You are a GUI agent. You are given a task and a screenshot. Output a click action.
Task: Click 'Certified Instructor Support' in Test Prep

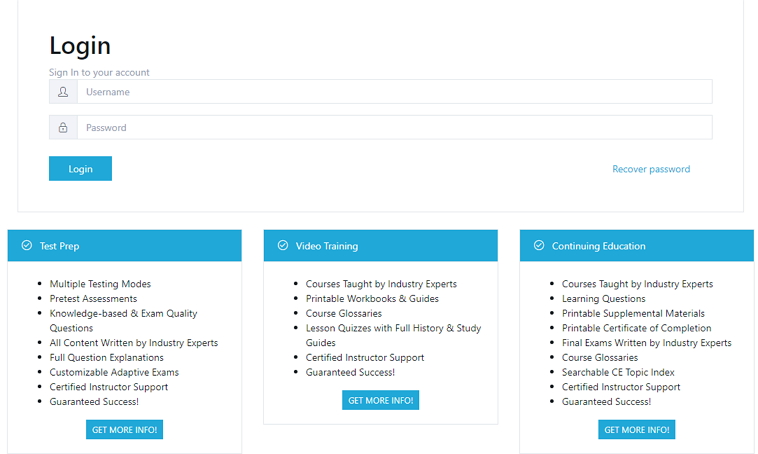(x=109, y=387)
